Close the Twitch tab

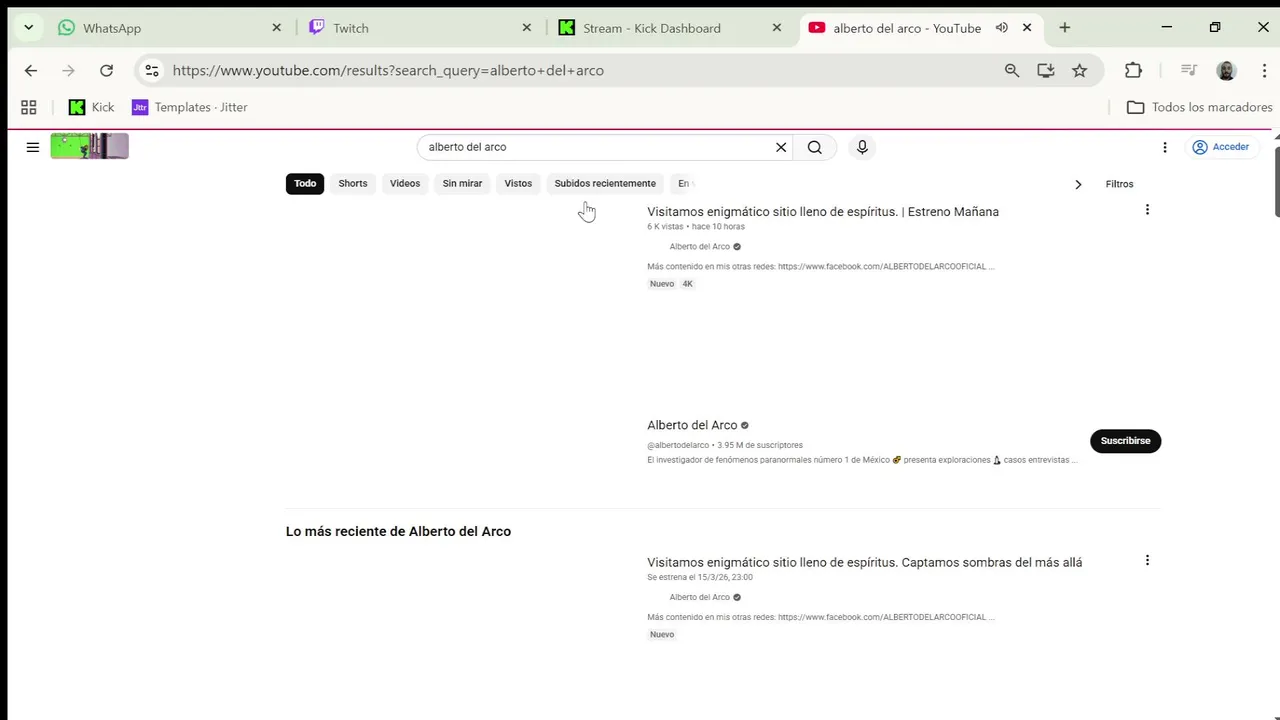coord(527,28)
